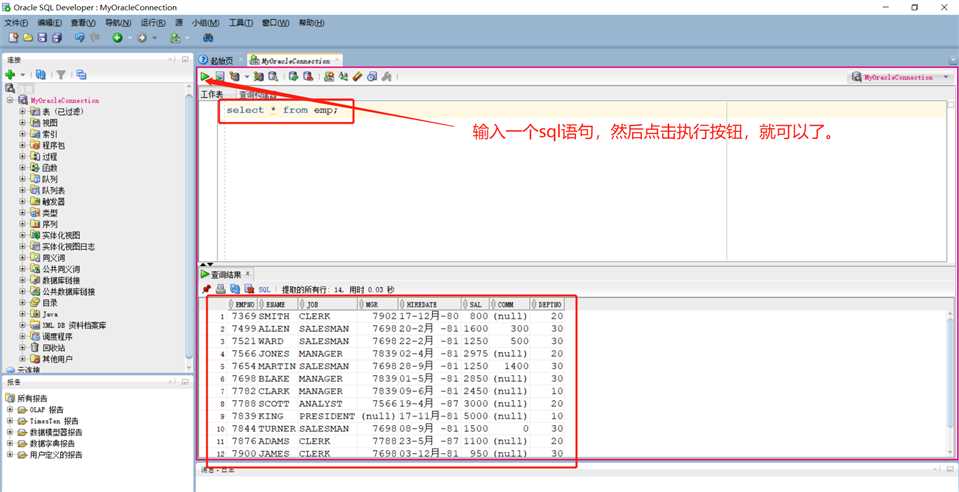This screenshot has height=492, width=959.
Task: Click the HIREDATE column header
Action: tap(431, 304)
